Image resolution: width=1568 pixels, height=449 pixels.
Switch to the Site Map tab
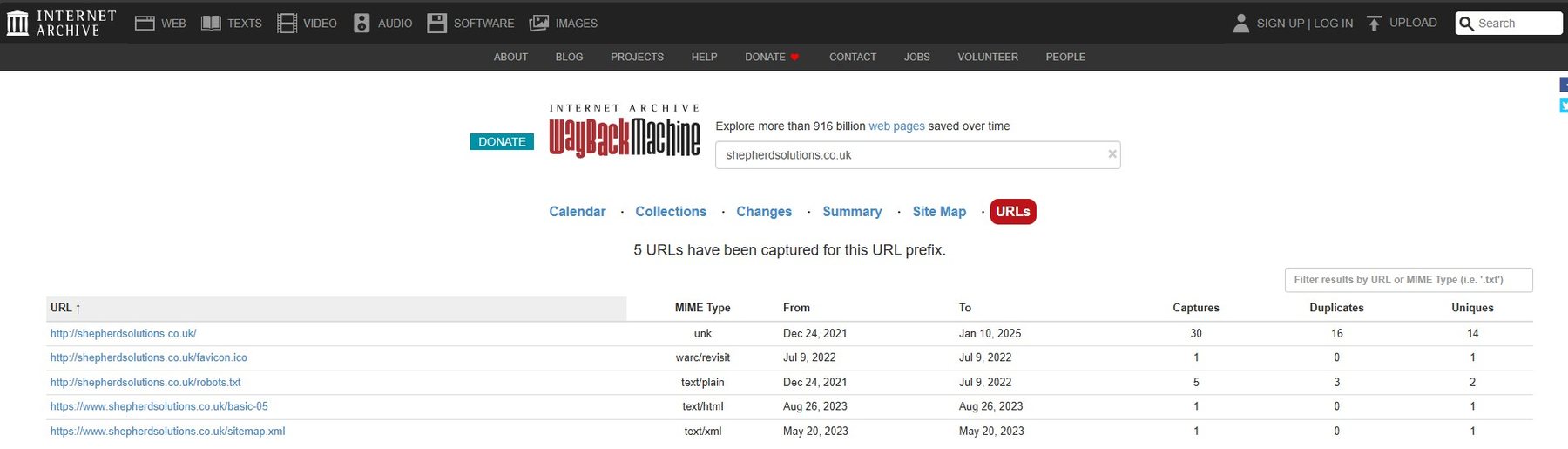point(939,211)
